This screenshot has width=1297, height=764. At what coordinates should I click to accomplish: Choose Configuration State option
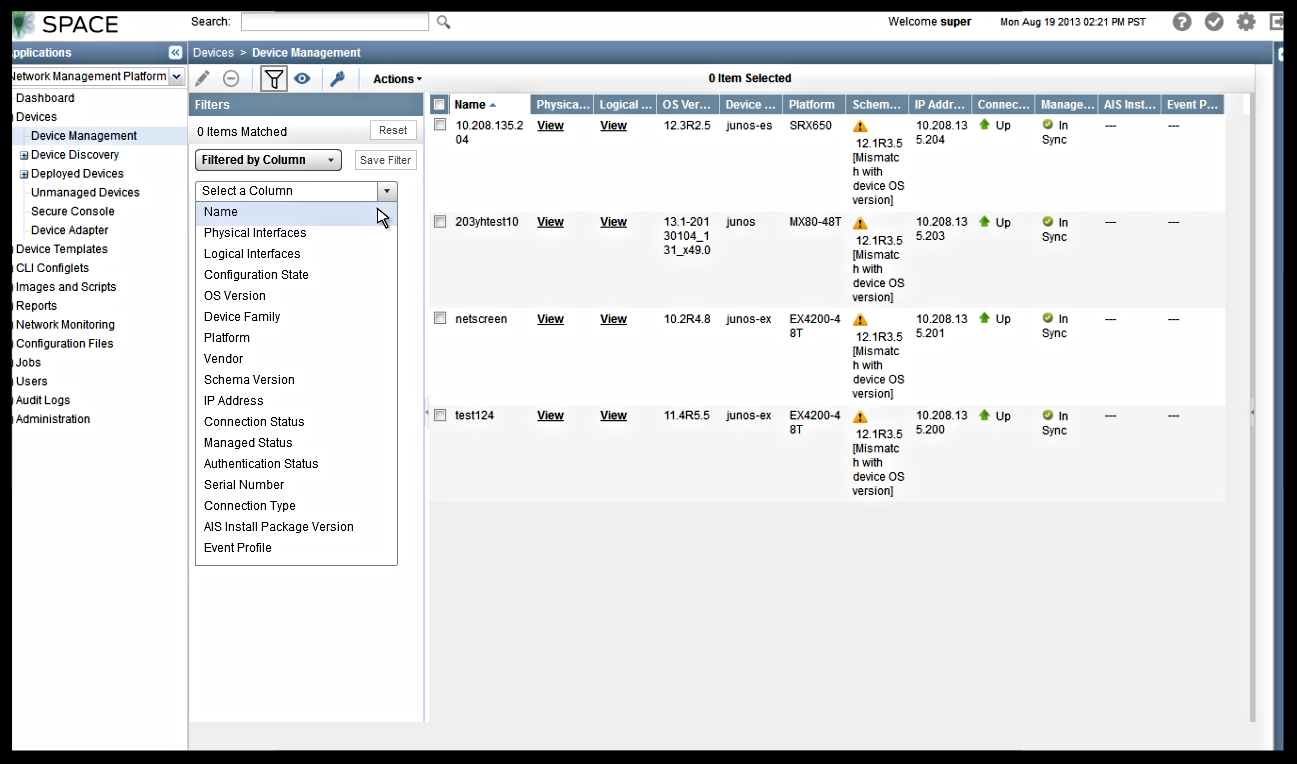[296, 275]
